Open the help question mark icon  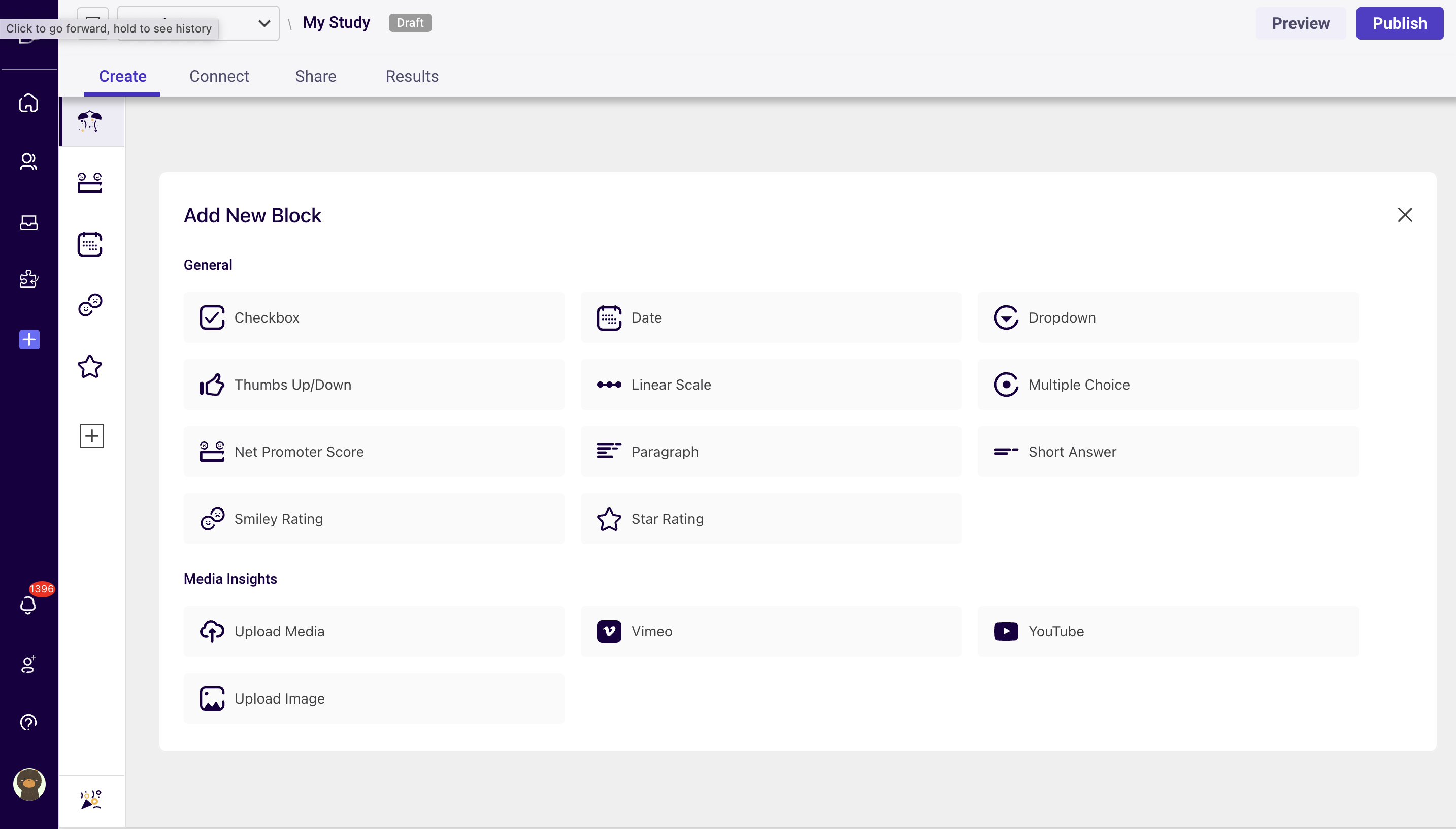click(x=28, y=722)
